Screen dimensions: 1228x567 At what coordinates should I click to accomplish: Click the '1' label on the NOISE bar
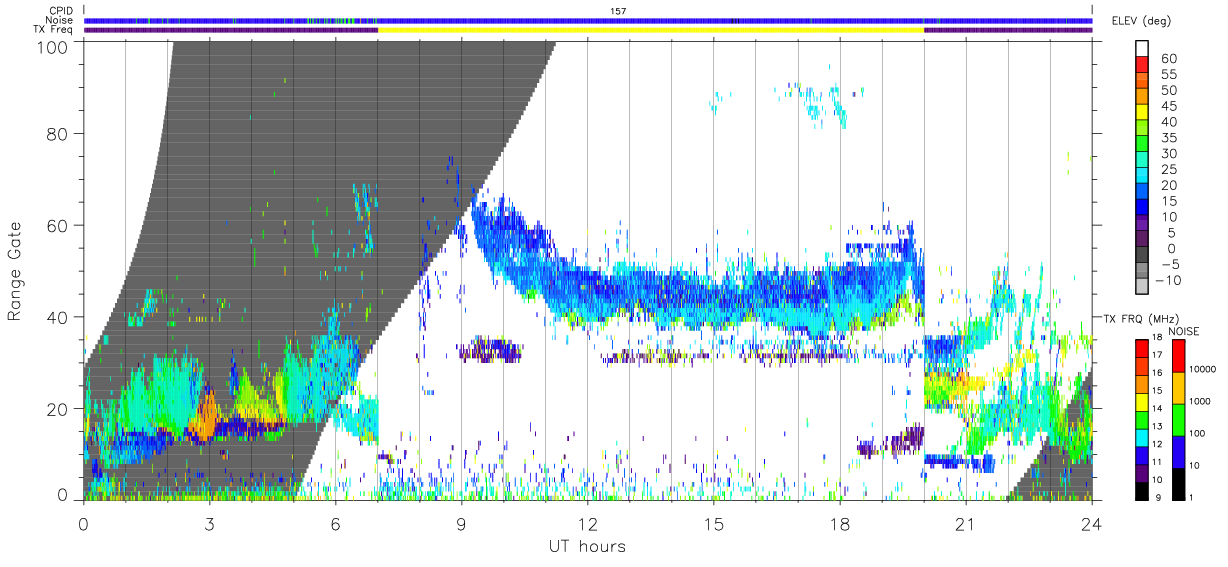pyautogui.click(x=1193, y=497)
